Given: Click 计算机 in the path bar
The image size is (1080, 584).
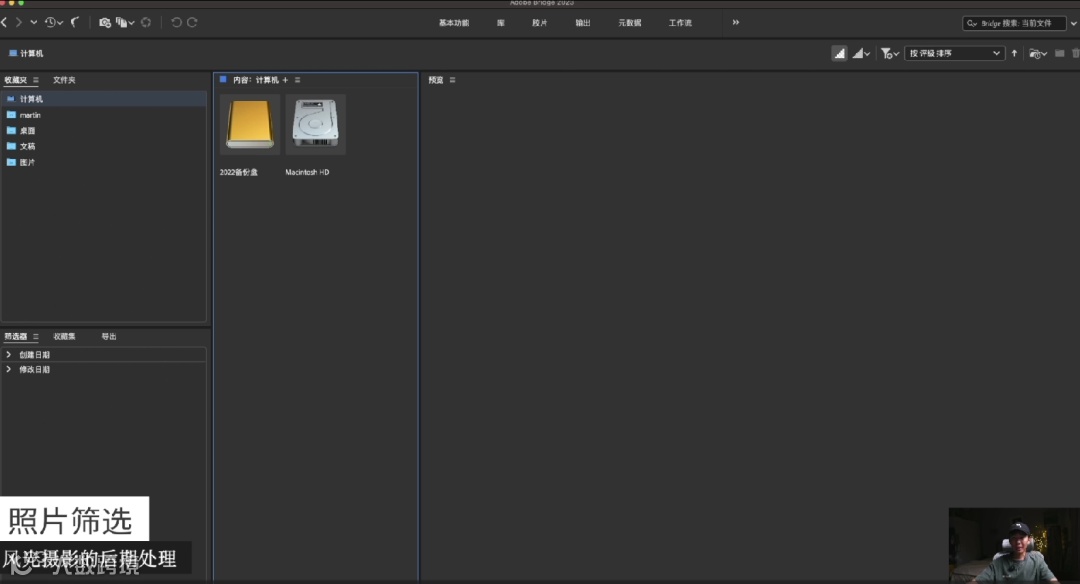Looking at the screenshot, I should (26, 53).
